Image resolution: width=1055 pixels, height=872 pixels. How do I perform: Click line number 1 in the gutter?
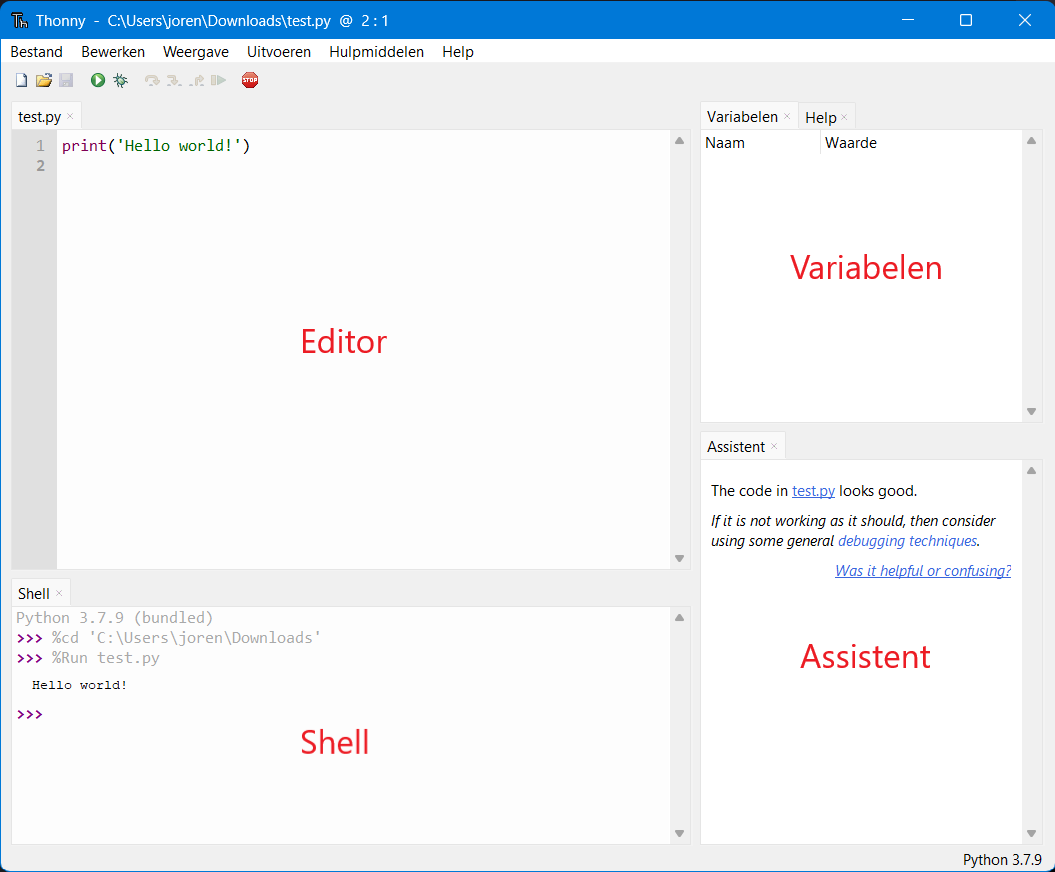click(x=40, y=146)
